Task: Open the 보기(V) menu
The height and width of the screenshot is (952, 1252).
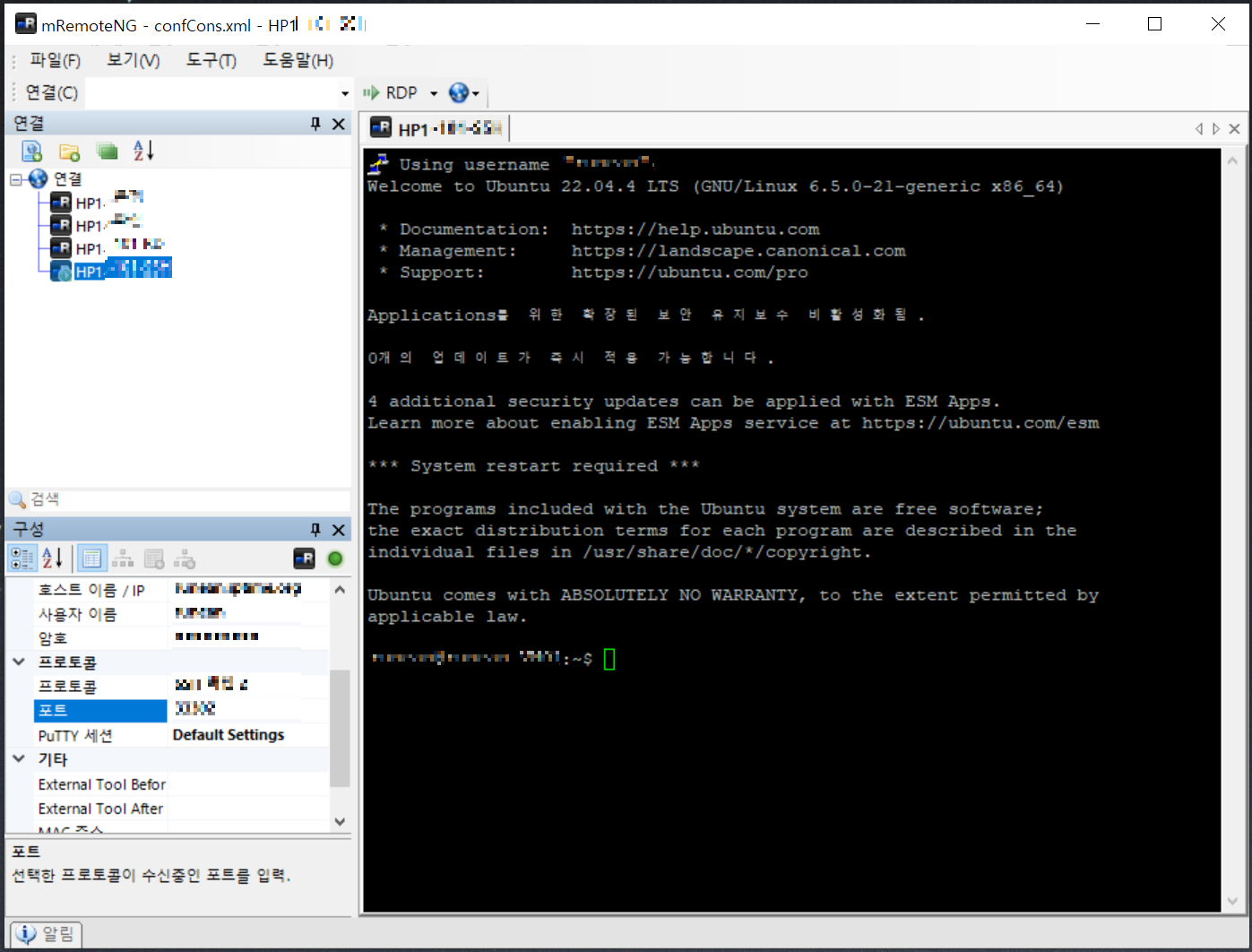Action: pyautogui.click(x=133, y=60)
